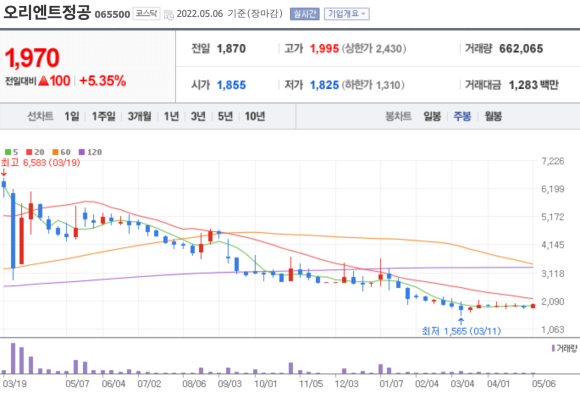Select the 3개월 line chart tab
Image resolution: width=580 pixels, height=393 pixels.
click(139, 117)
